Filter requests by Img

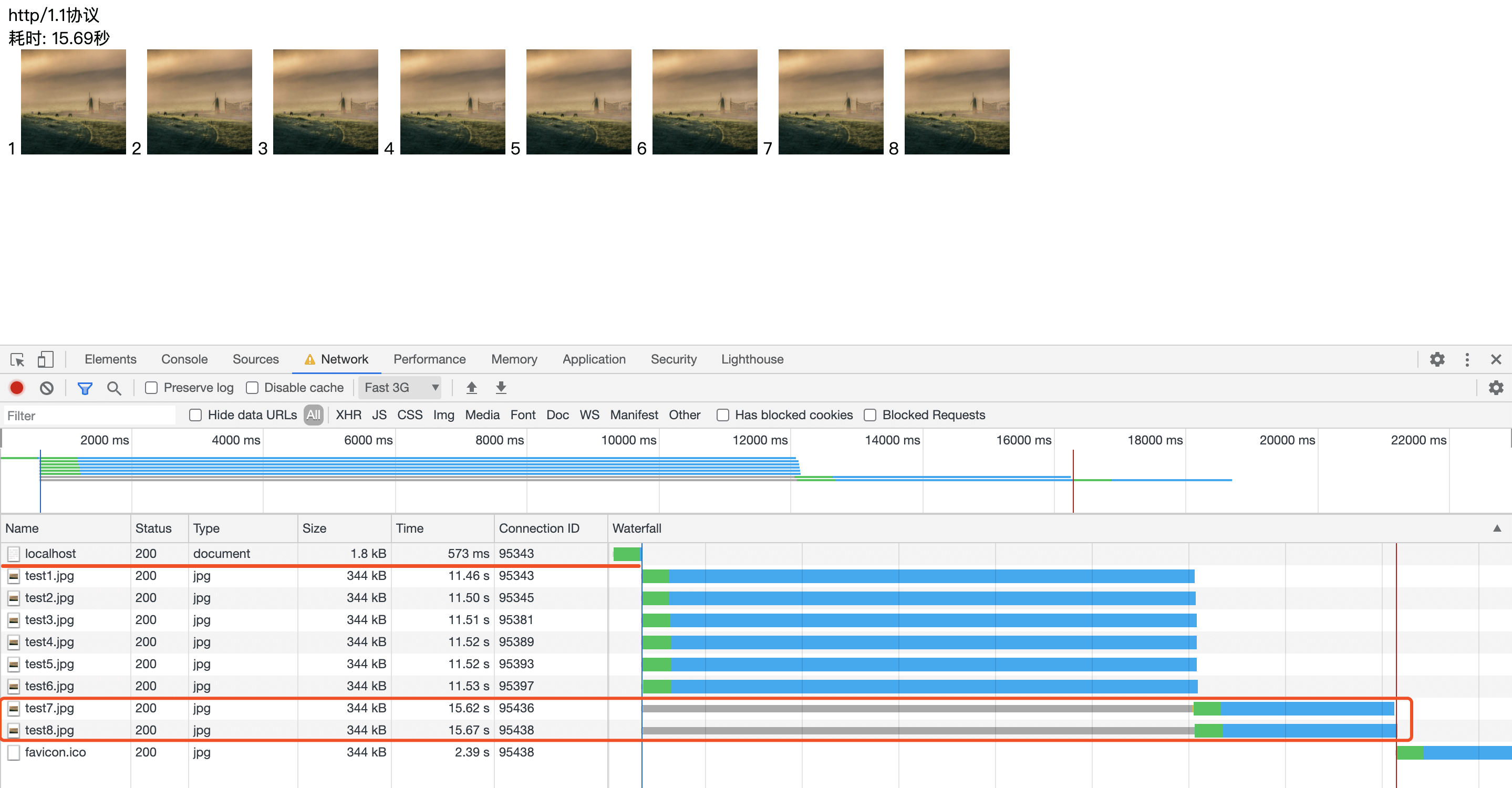443,415
